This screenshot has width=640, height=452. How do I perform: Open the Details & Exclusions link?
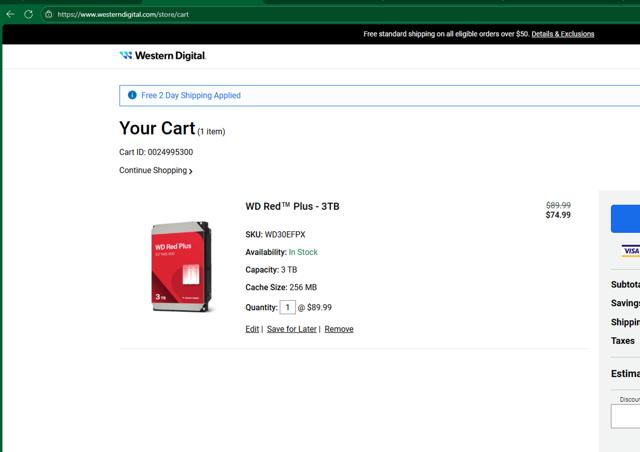point(562,34)
